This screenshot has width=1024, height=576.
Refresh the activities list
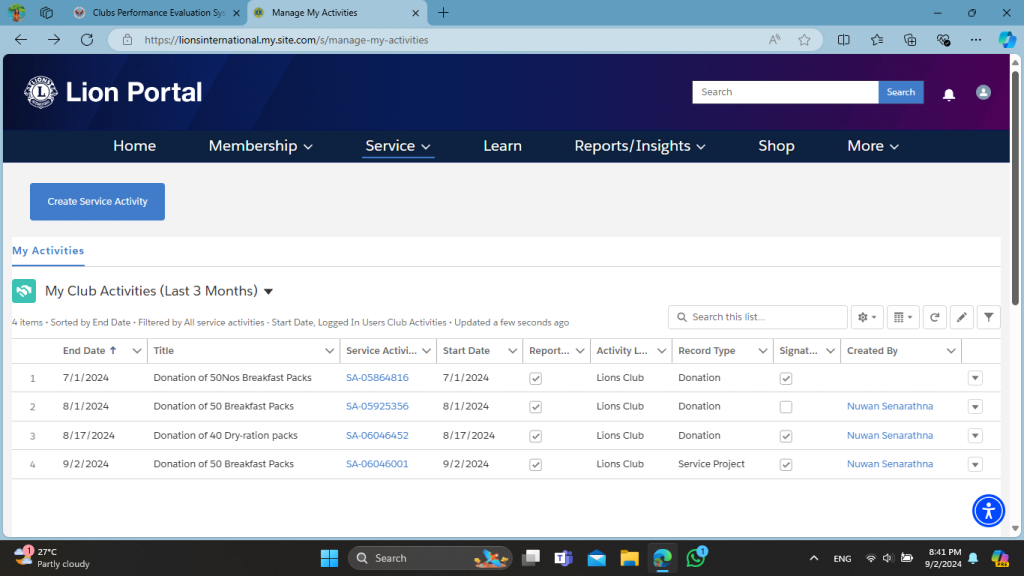click(x=935, y=317)
